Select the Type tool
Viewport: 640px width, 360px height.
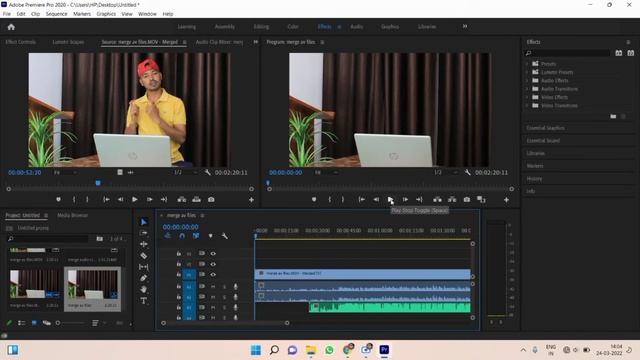(144, 301)
